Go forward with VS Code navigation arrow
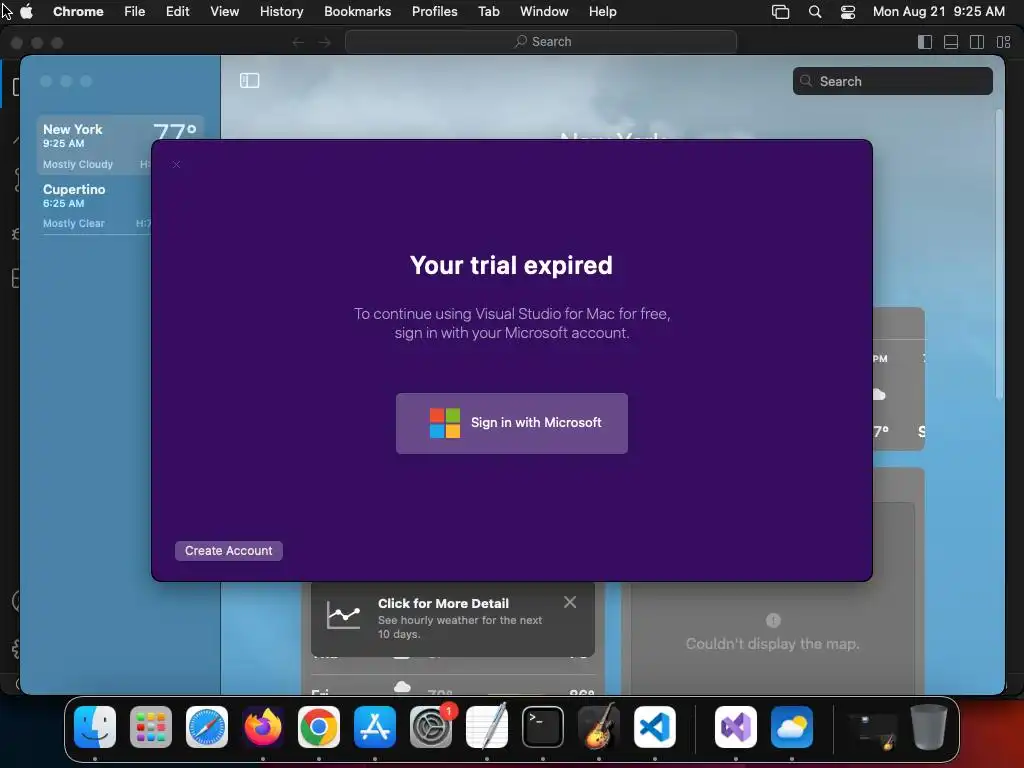 [x=325, y=42]
